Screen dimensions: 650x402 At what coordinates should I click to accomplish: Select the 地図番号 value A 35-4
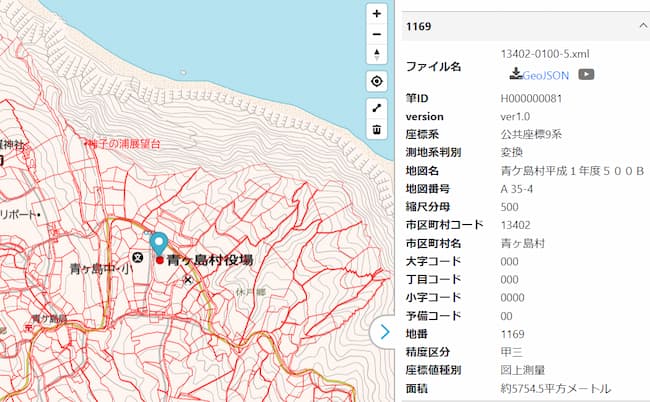pos(517,189)
